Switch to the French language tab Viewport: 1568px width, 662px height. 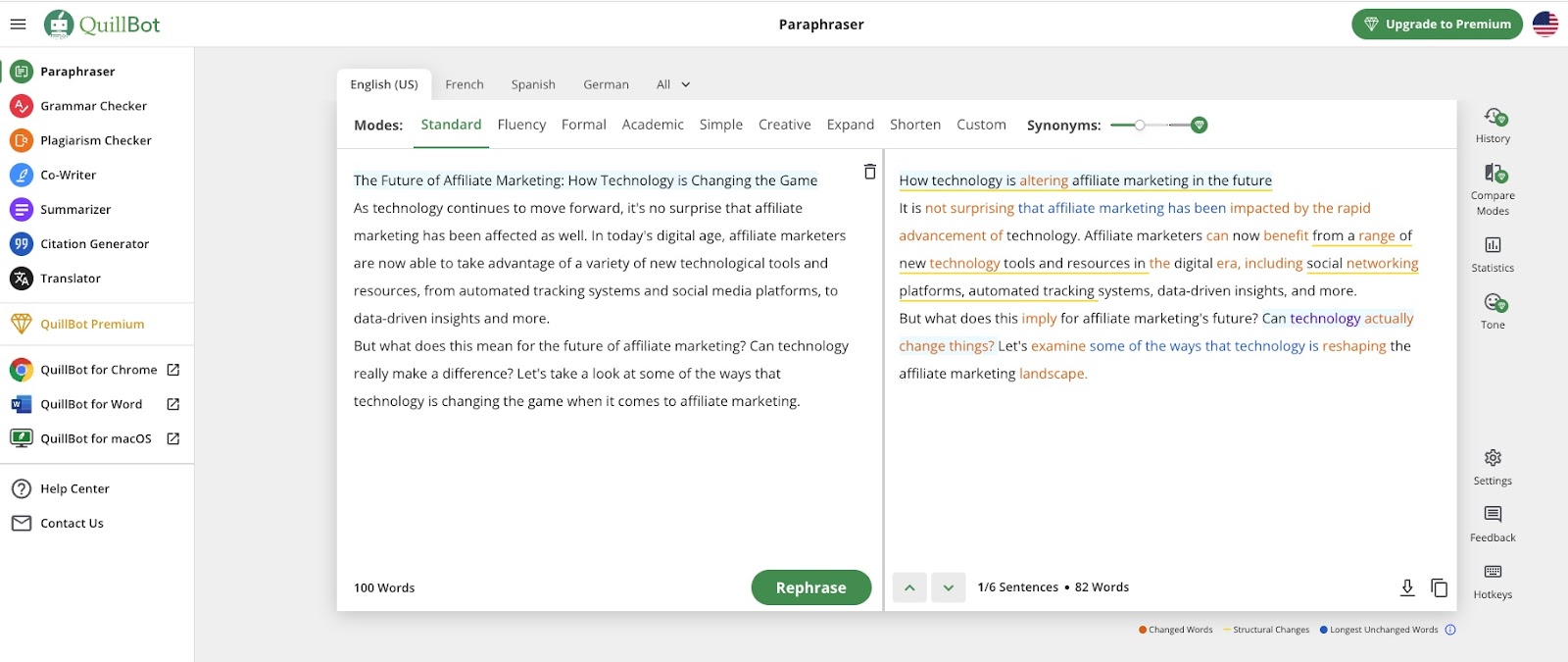(465, 84)
